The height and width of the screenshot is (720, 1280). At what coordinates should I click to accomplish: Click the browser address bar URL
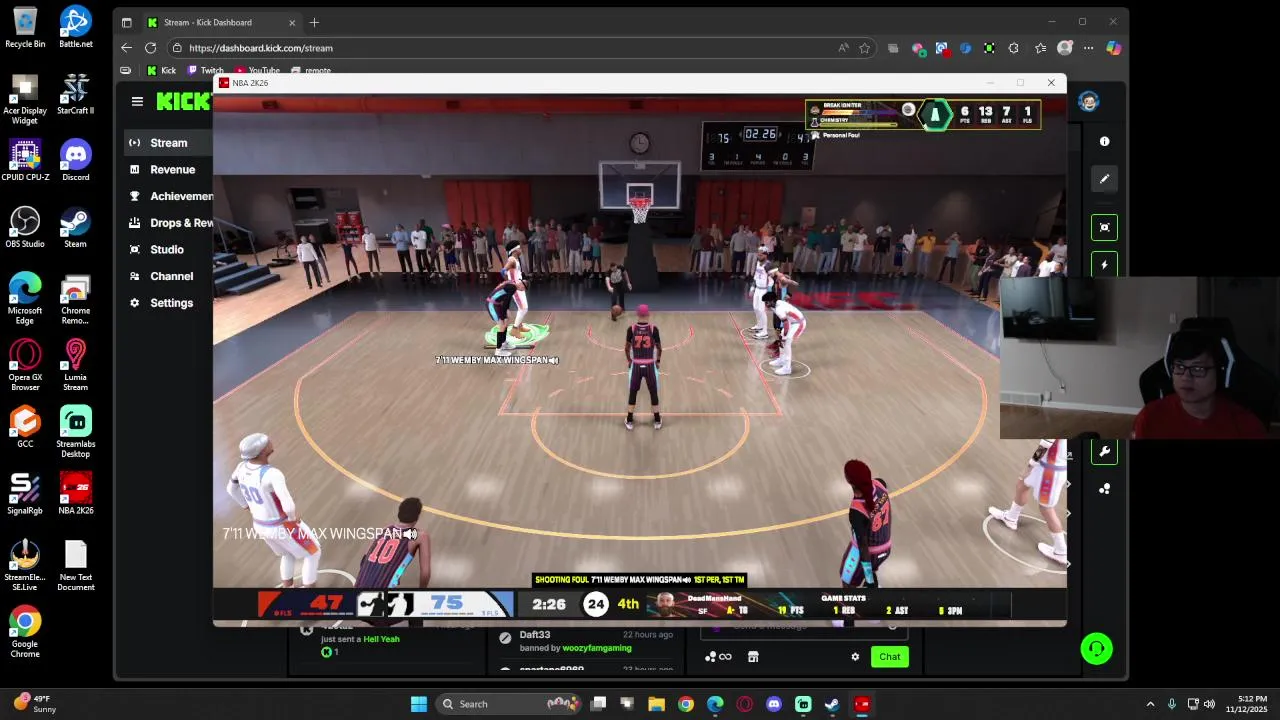[x=260, y=48]
